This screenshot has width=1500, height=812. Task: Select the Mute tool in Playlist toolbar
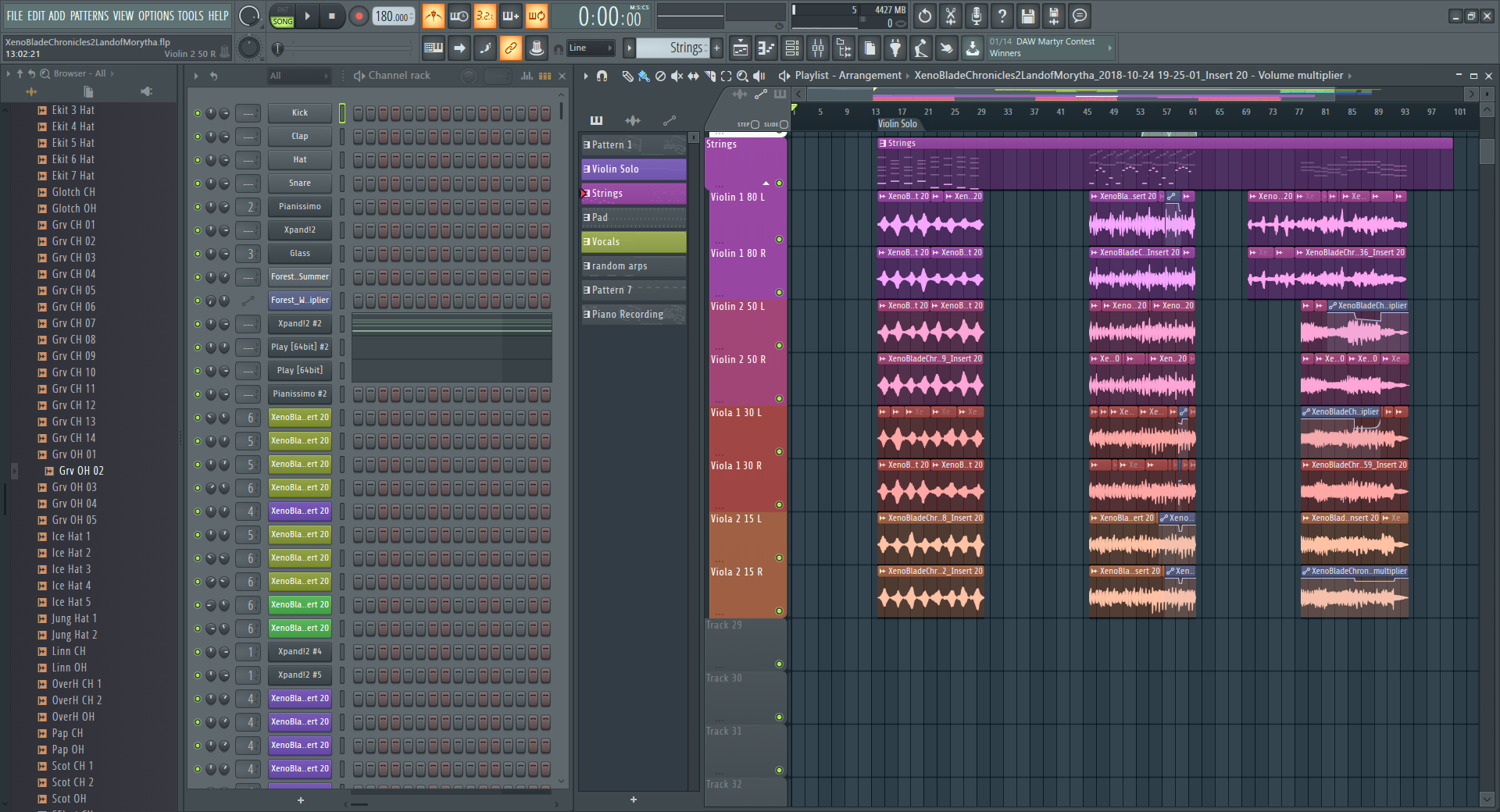click(x=677, y=76)
